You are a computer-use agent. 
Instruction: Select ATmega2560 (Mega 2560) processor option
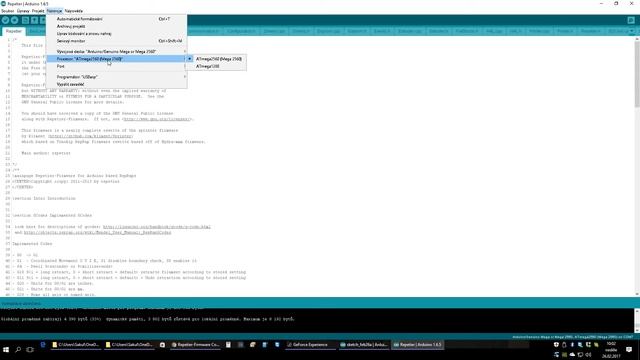tap(216, 59)
